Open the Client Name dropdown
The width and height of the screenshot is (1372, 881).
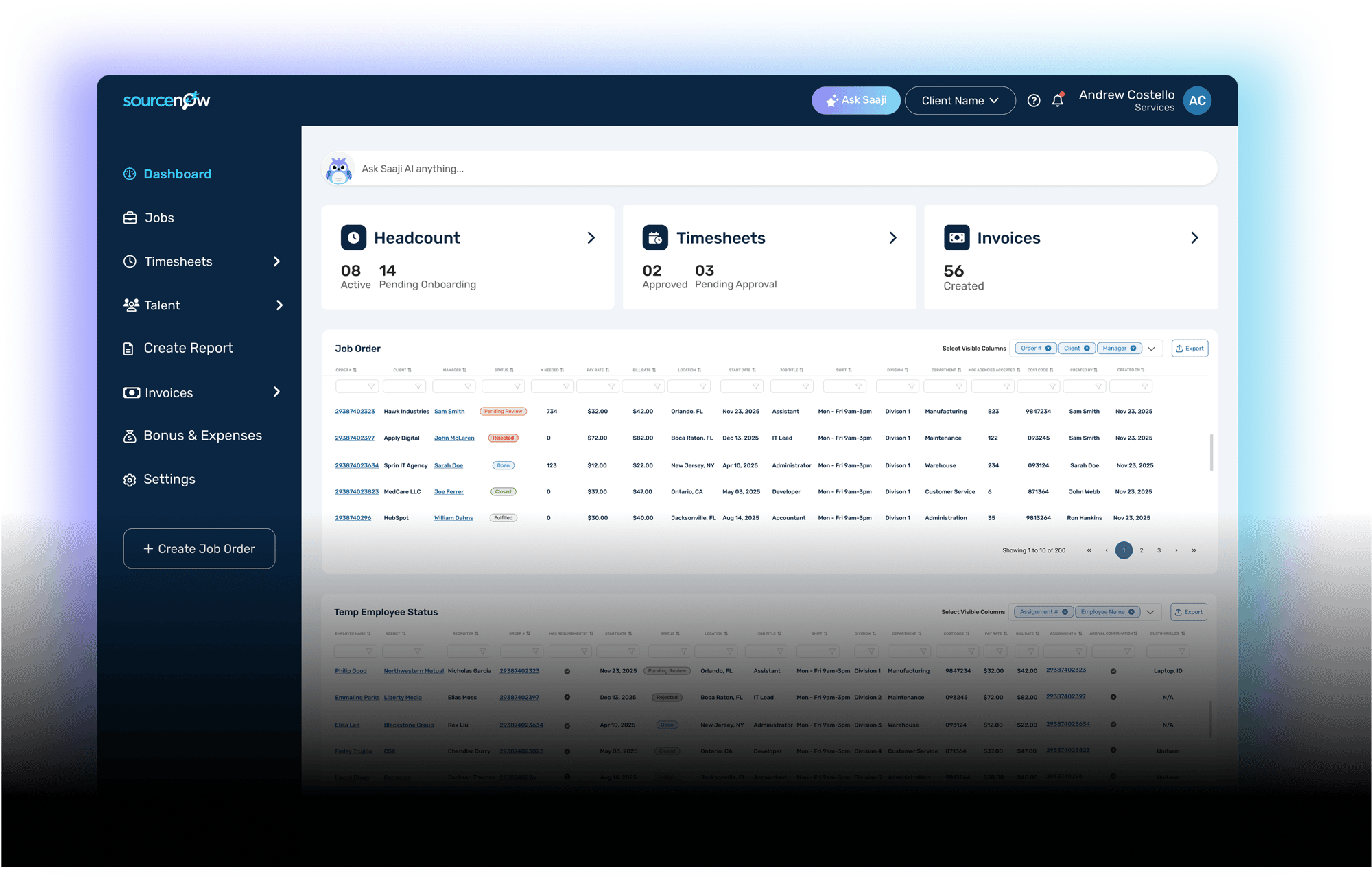[959, 101]
